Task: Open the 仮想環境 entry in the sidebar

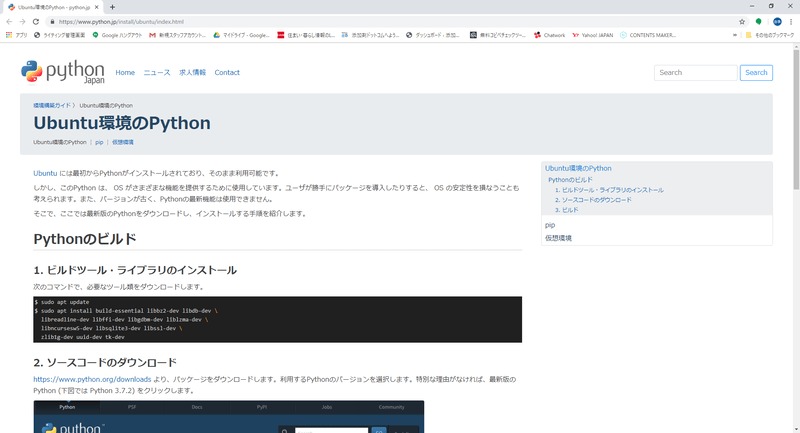Action: (x=558, y=238)
